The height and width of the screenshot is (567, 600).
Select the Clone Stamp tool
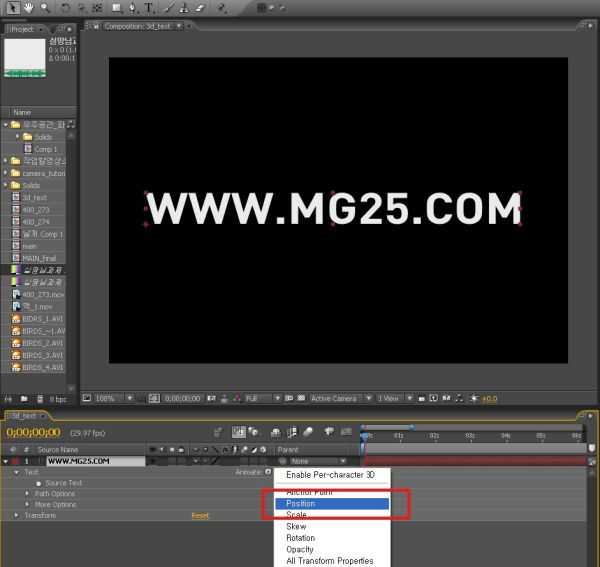point(184,8)
